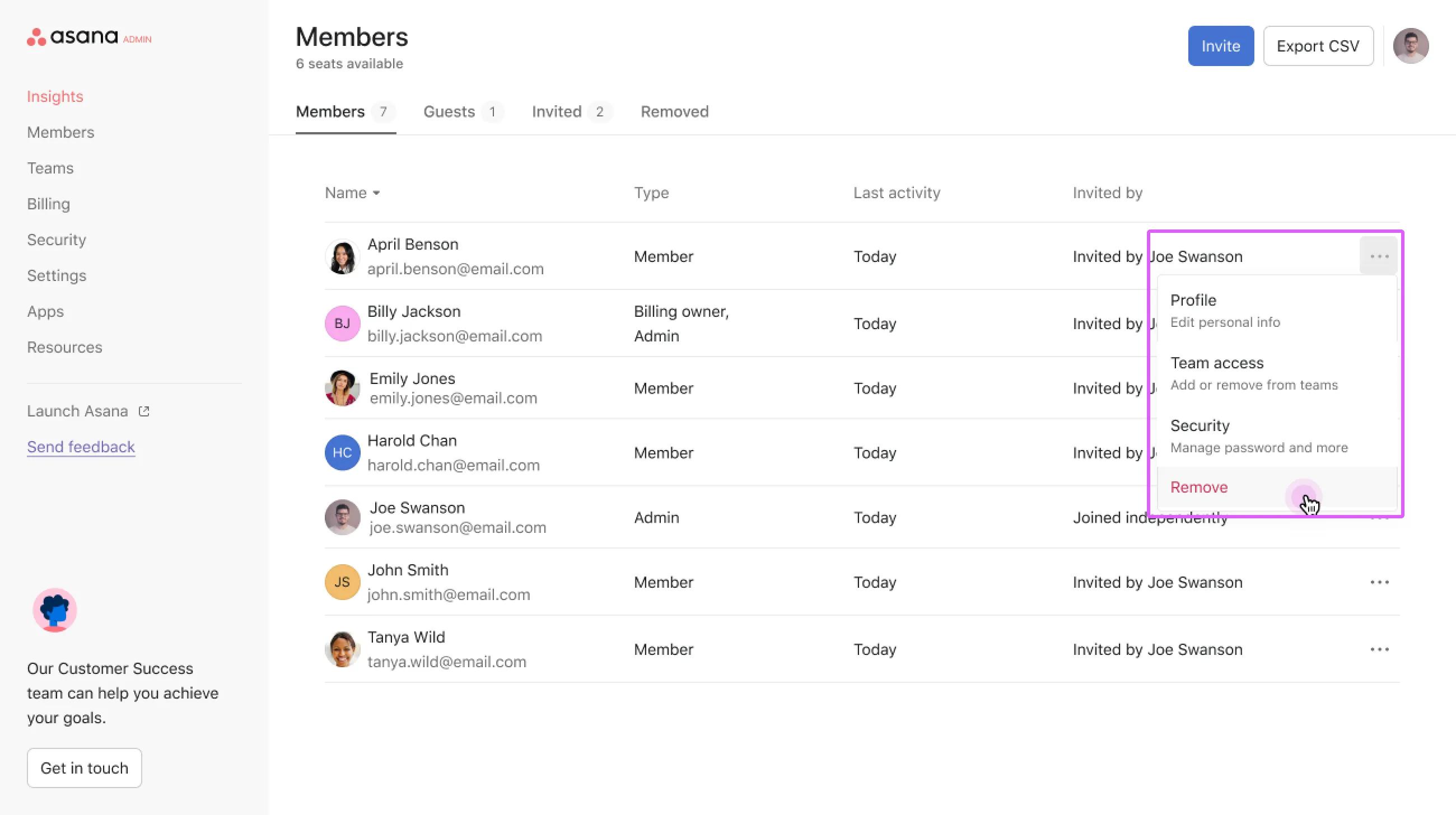
Task: Open Tanya Wild's three-dot options menu
Action: pos(1379,649)
